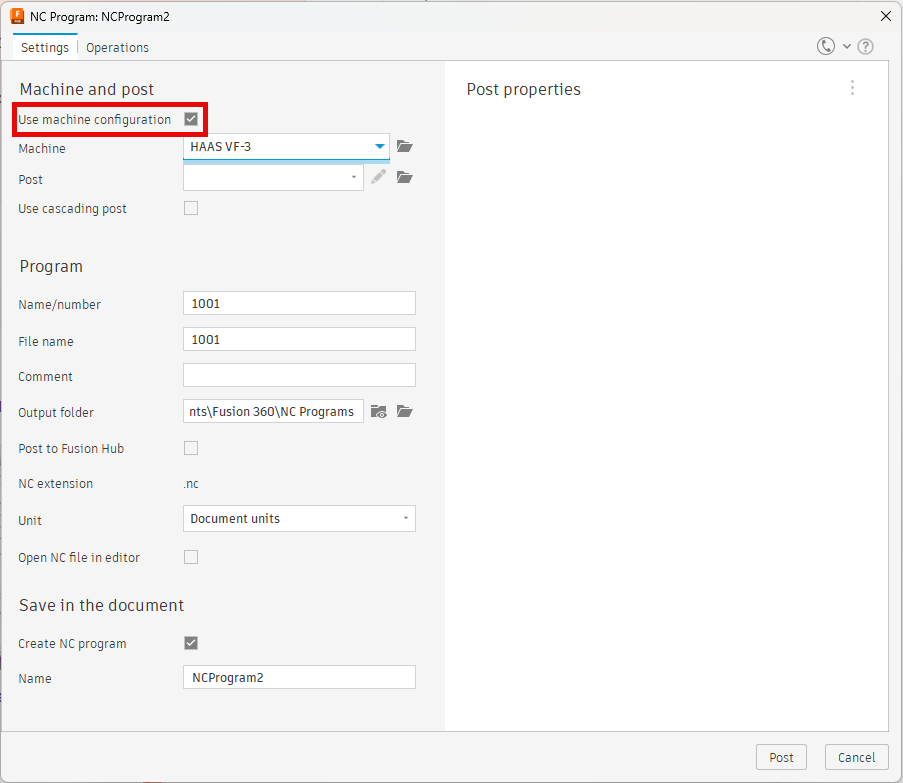The height and width of the screenshot is (783, 903).
Task: Click the show output folder icon with eye
Action: 378,412
